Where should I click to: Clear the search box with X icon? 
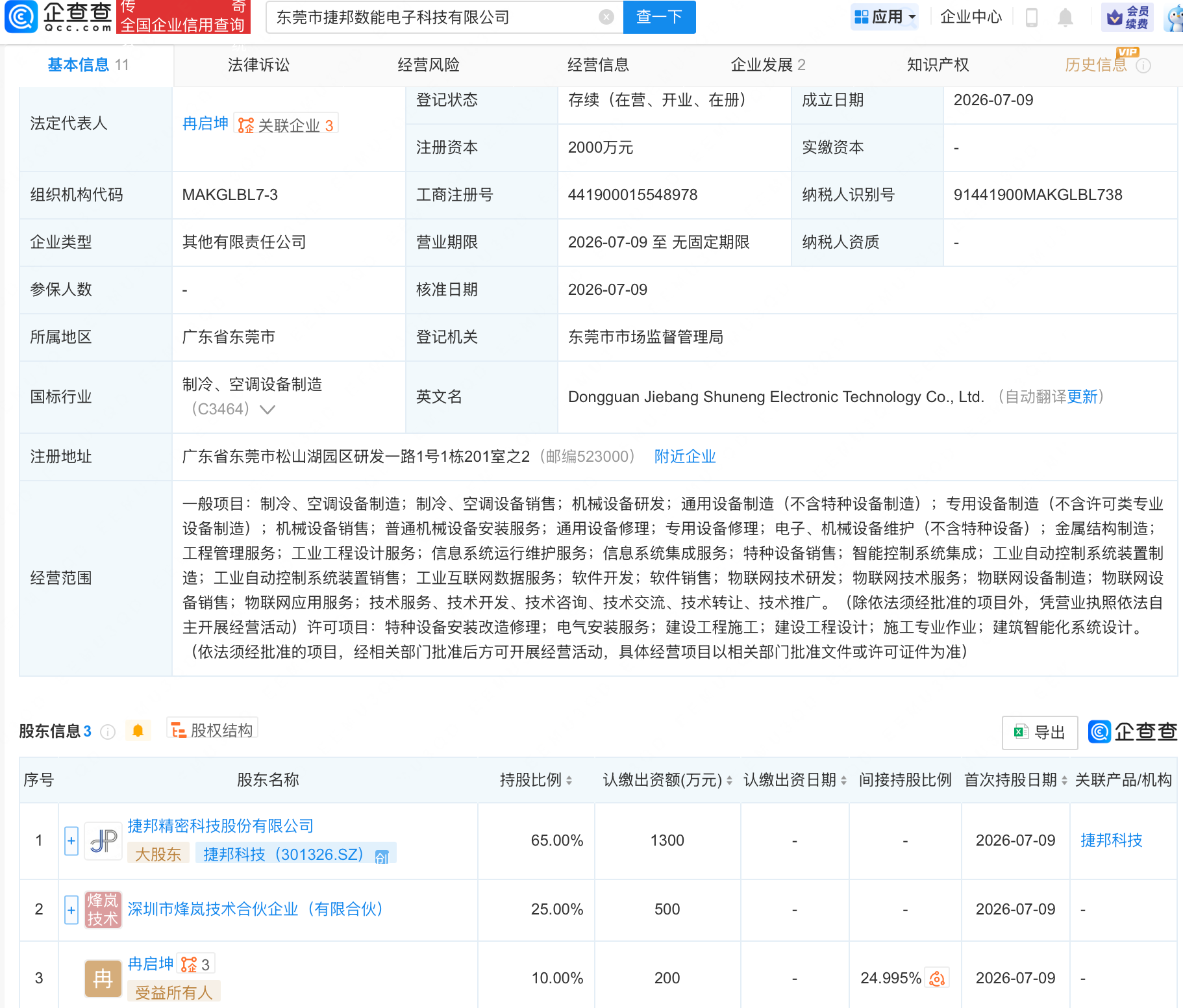point(606,17)
